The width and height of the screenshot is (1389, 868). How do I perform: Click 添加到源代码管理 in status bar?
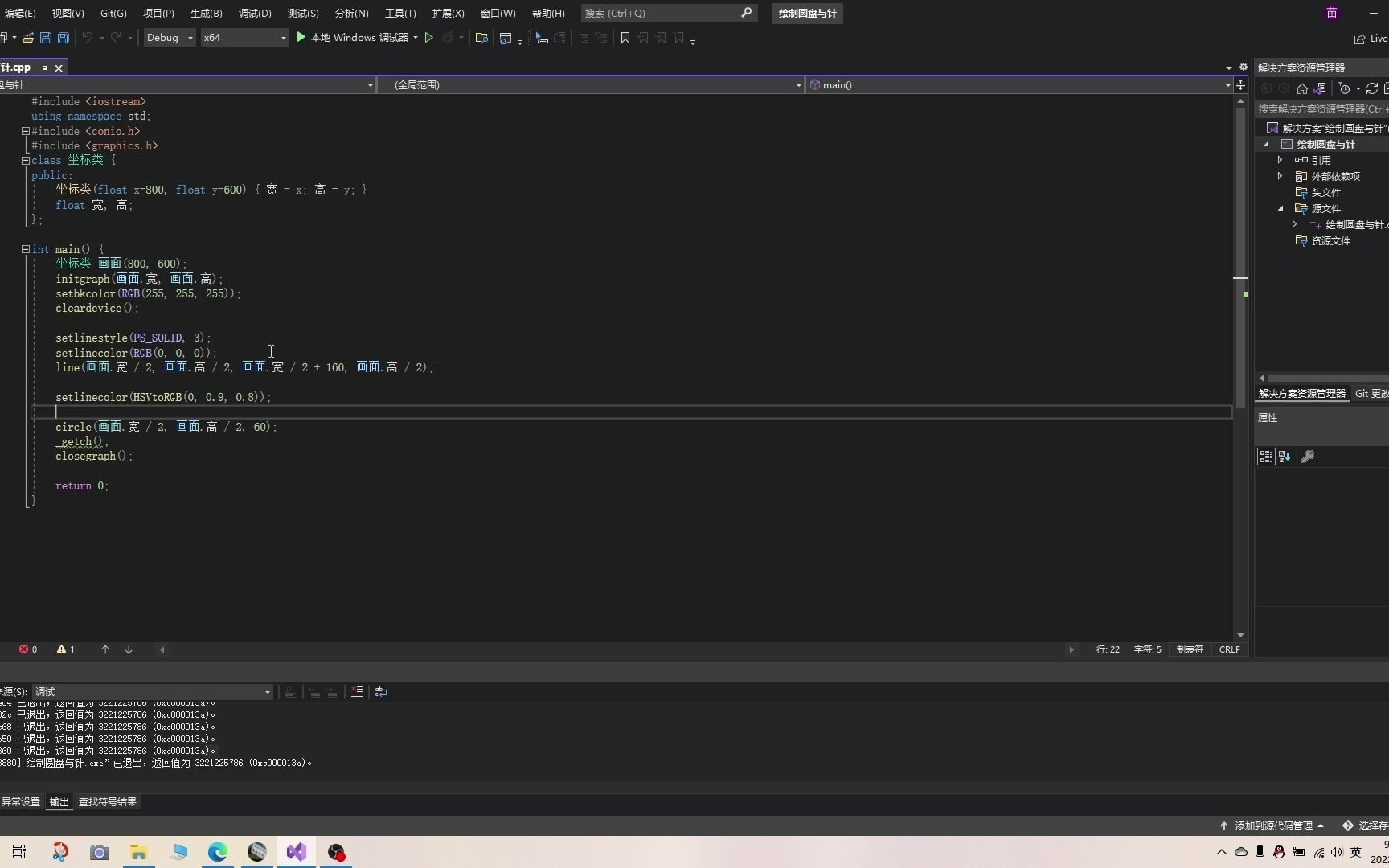[1272, 826]
